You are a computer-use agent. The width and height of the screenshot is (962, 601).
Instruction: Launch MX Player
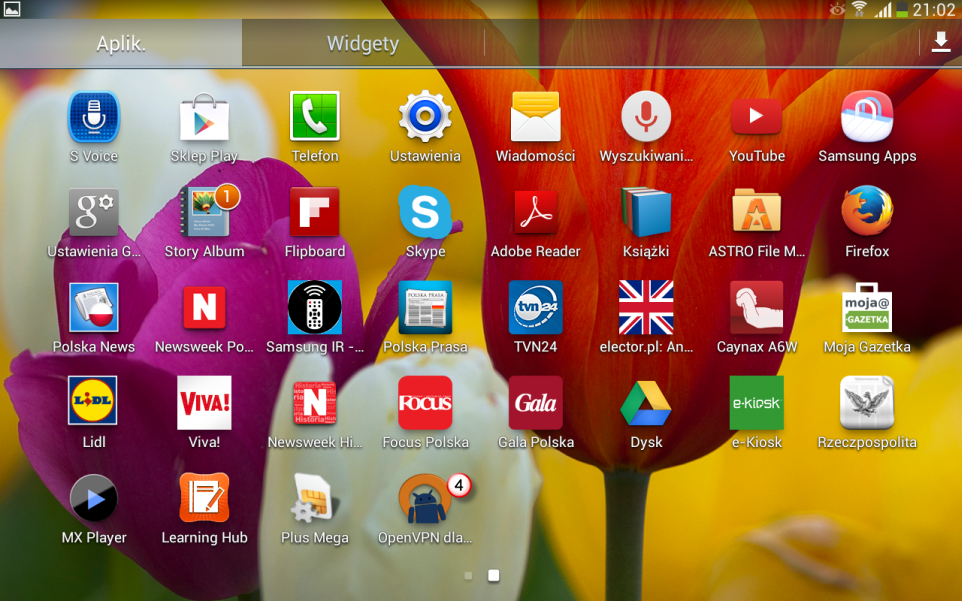[93, 498]
